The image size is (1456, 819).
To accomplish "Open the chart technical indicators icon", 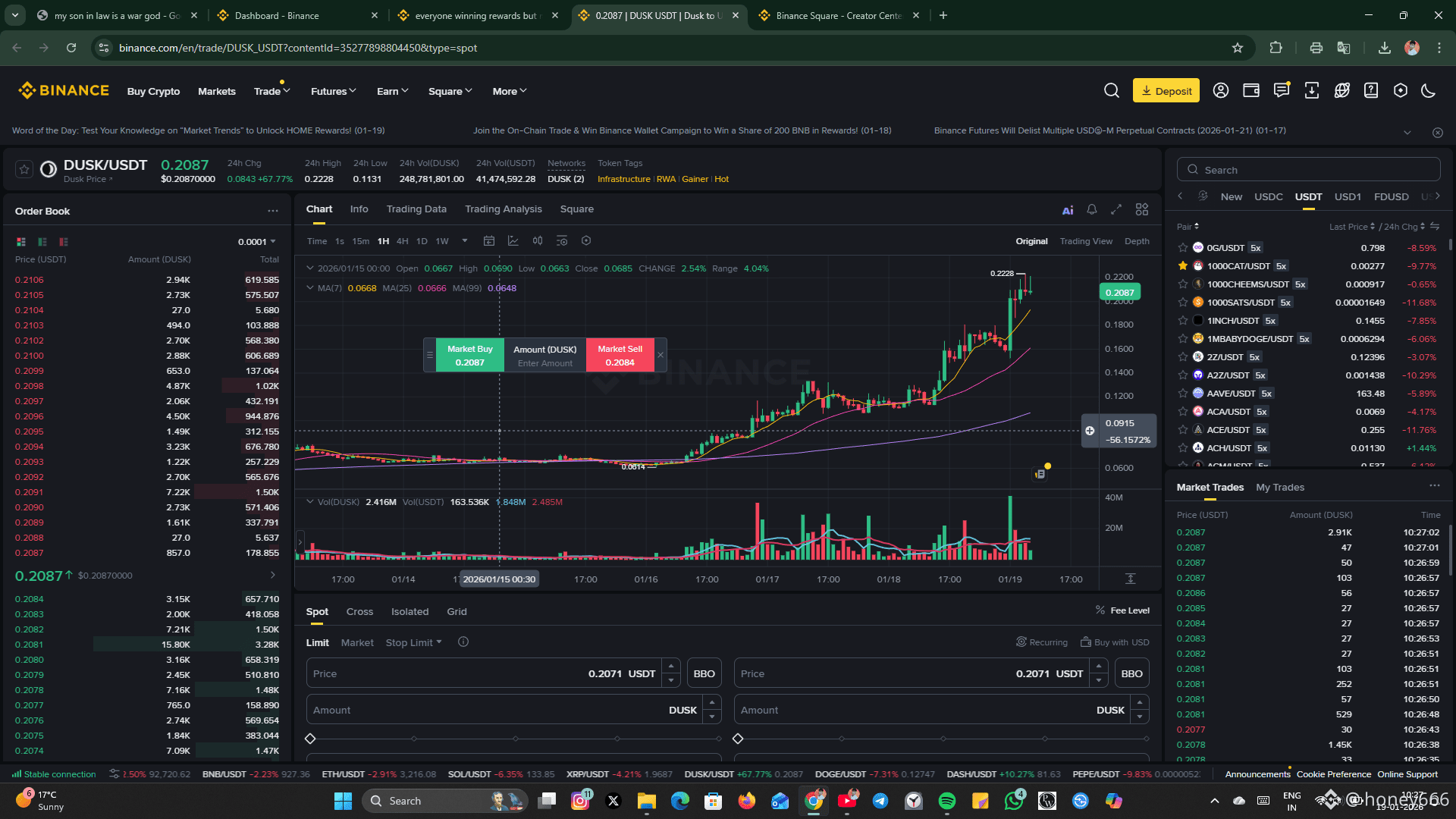I will tap(513, 241).
